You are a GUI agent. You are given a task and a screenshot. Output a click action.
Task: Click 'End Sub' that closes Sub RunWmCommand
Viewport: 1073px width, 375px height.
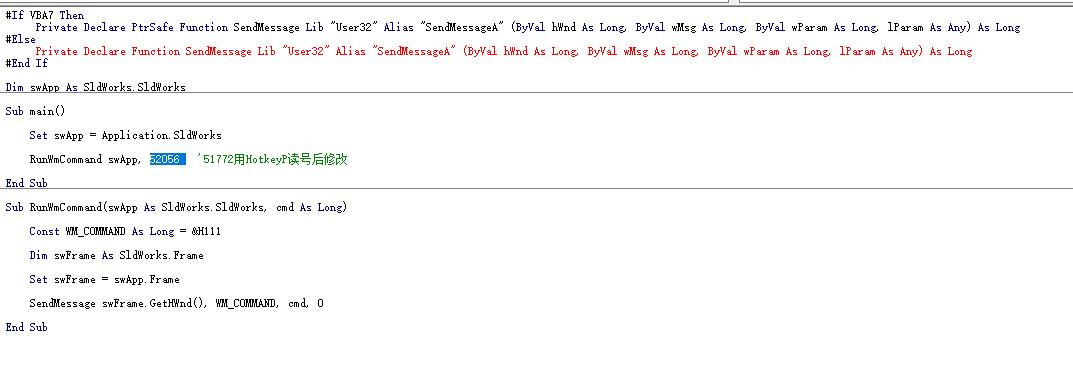pyautogui.click(x=27, y=327)
